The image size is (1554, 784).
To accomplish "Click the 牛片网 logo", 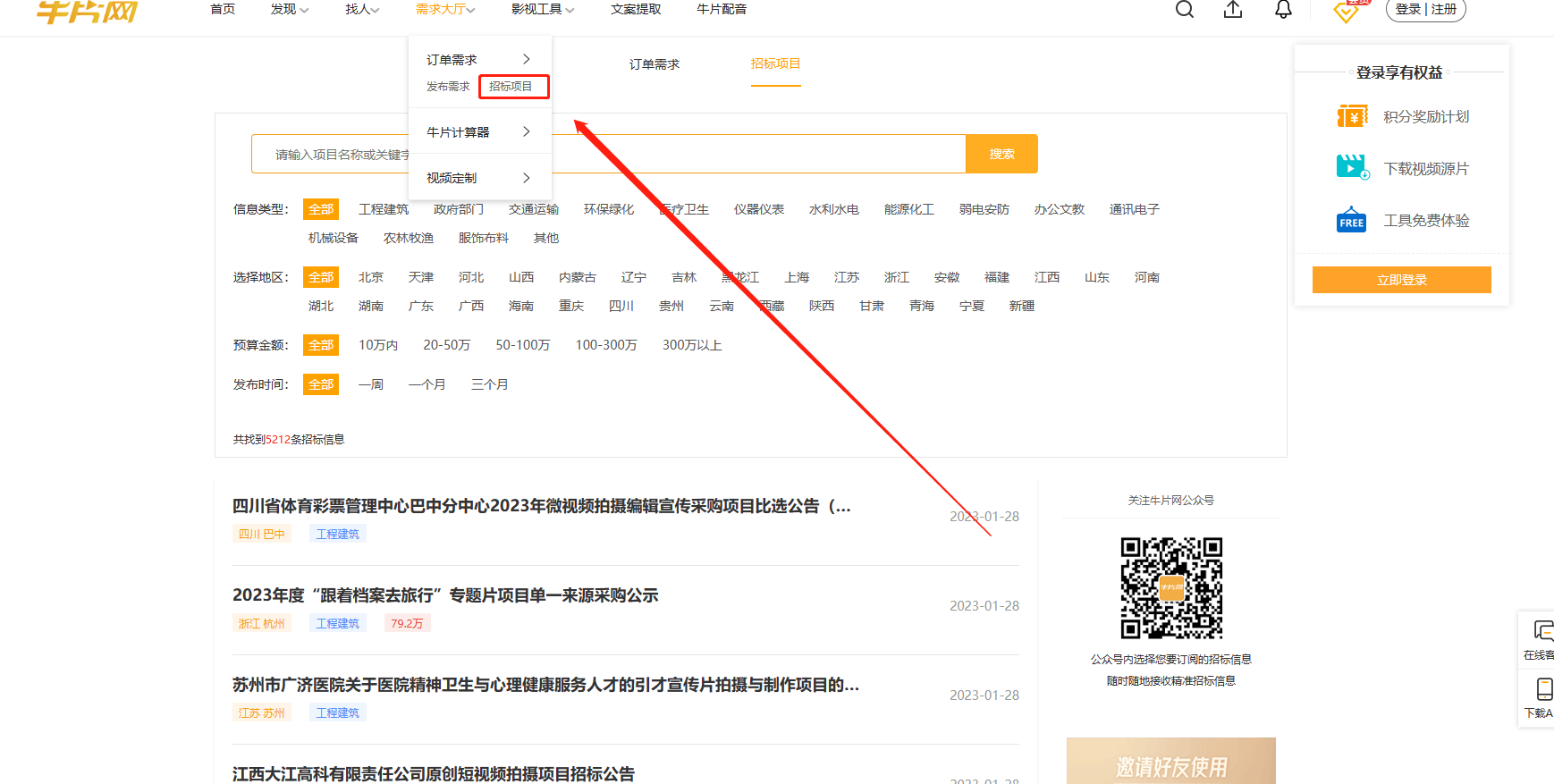I will point(87,12).
